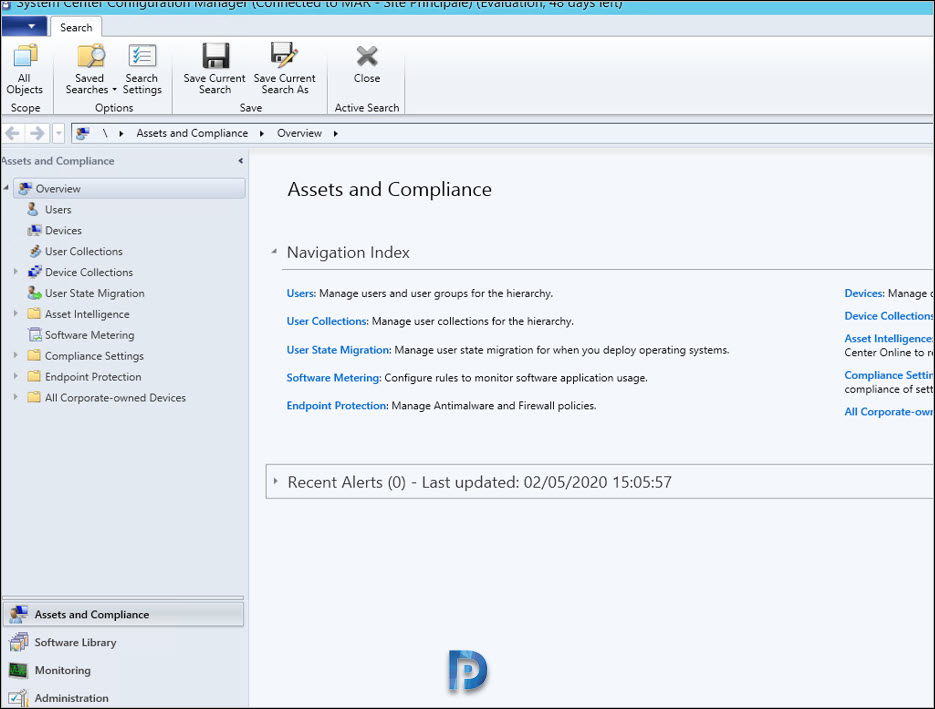
Task: Open the navigation history dropdown arrow
Action: tap(58, 134)
